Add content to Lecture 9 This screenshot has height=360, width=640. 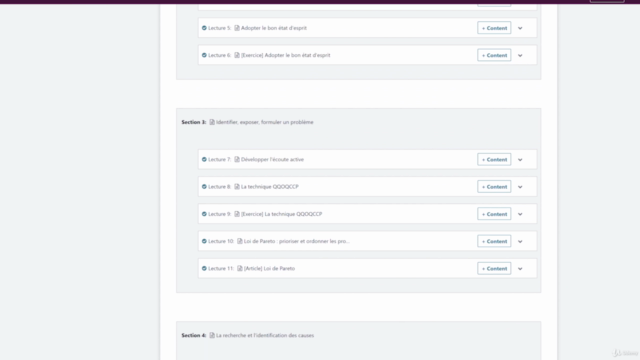click(x=494, y=214)
